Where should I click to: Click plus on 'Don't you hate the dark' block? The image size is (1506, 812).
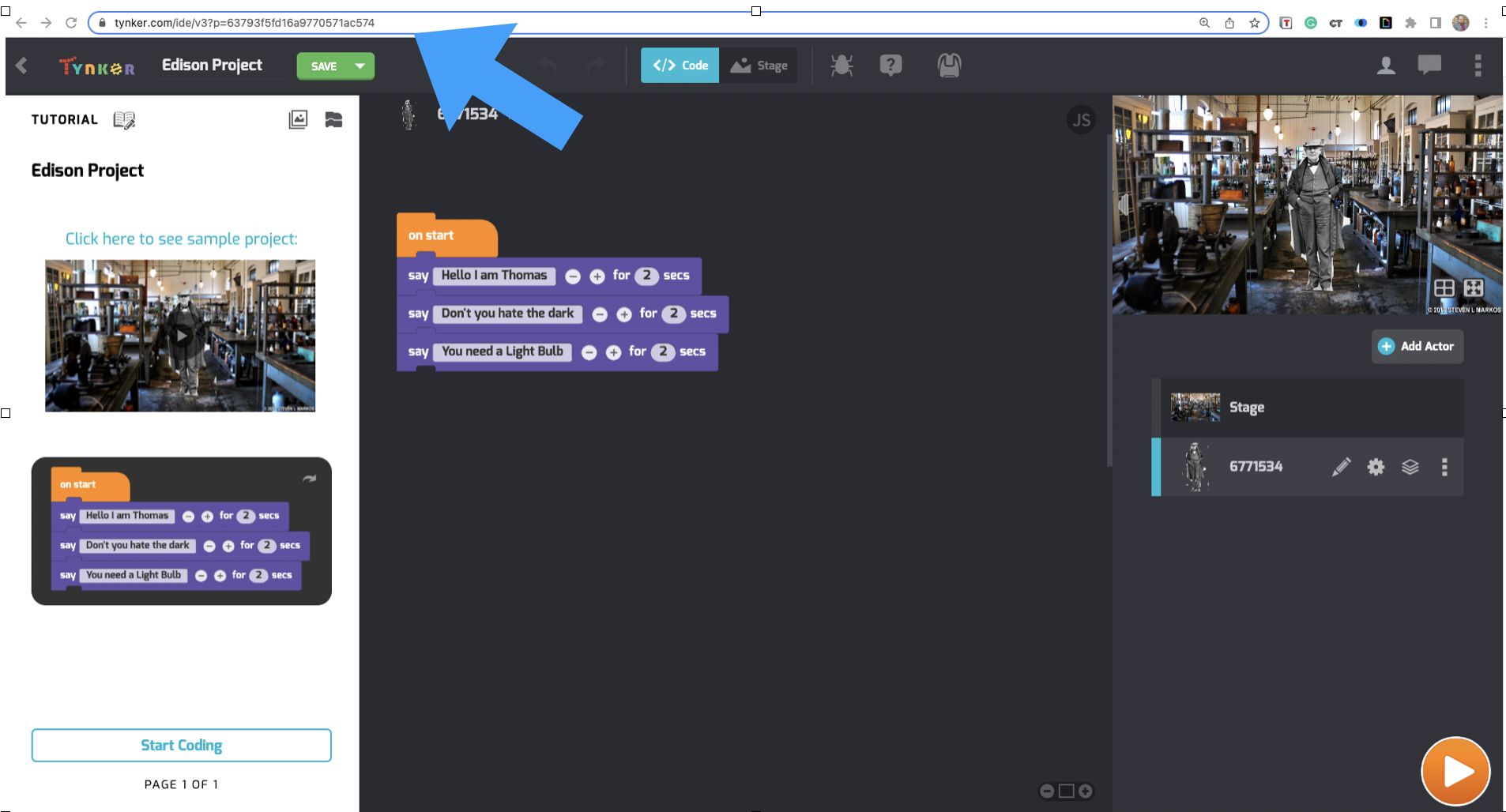click(x=624, y=314)
